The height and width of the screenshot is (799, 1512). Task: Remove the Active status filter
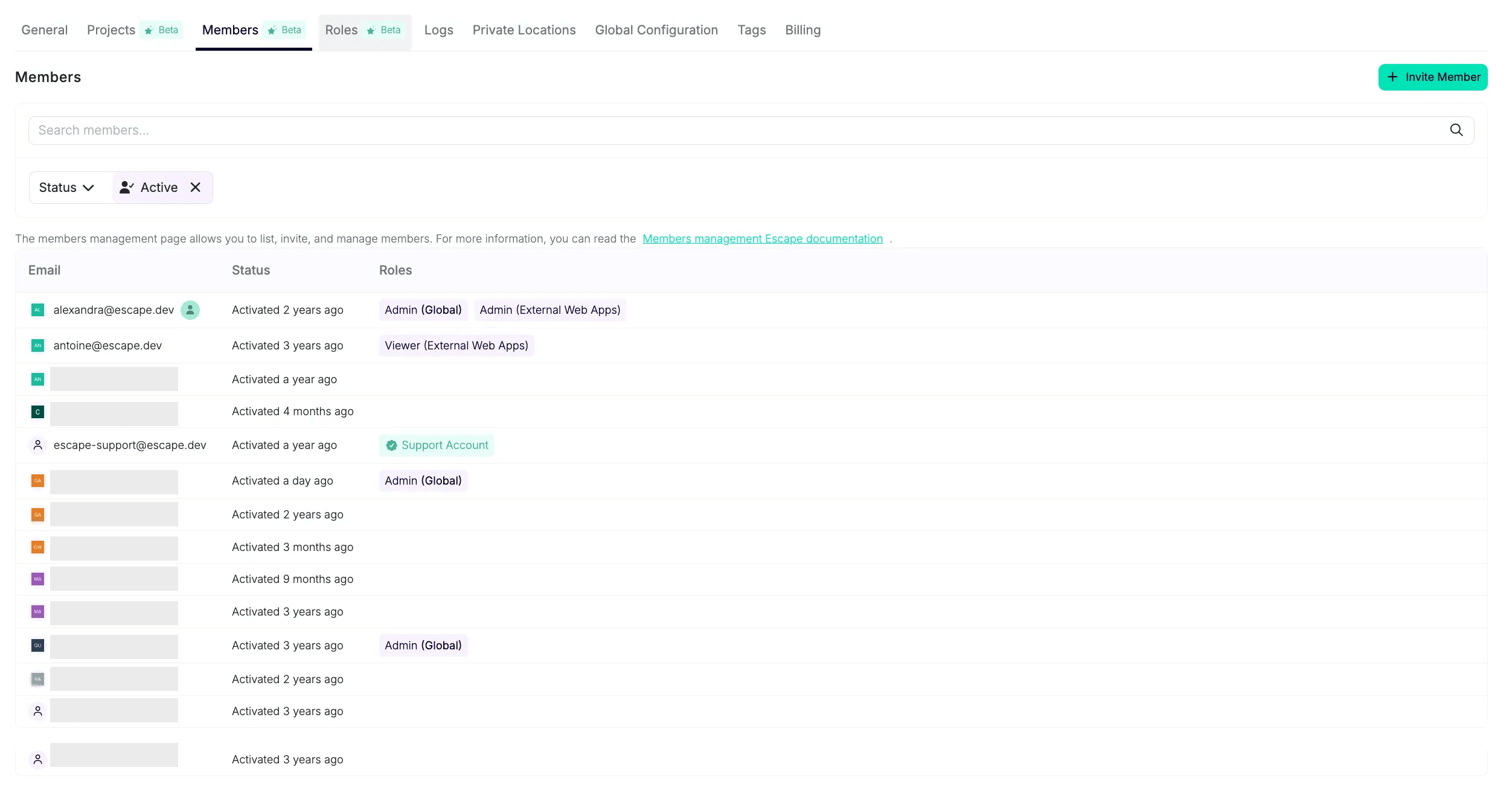(195, 188)
